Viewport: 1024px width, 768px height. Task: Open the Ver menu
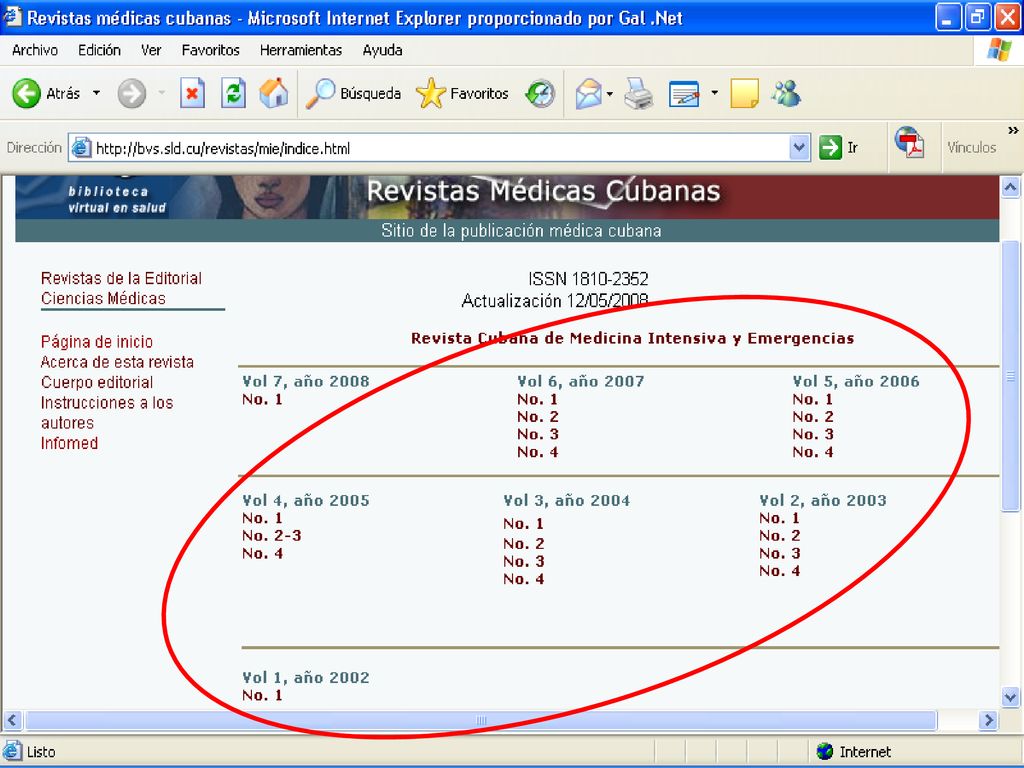(151, 50)
